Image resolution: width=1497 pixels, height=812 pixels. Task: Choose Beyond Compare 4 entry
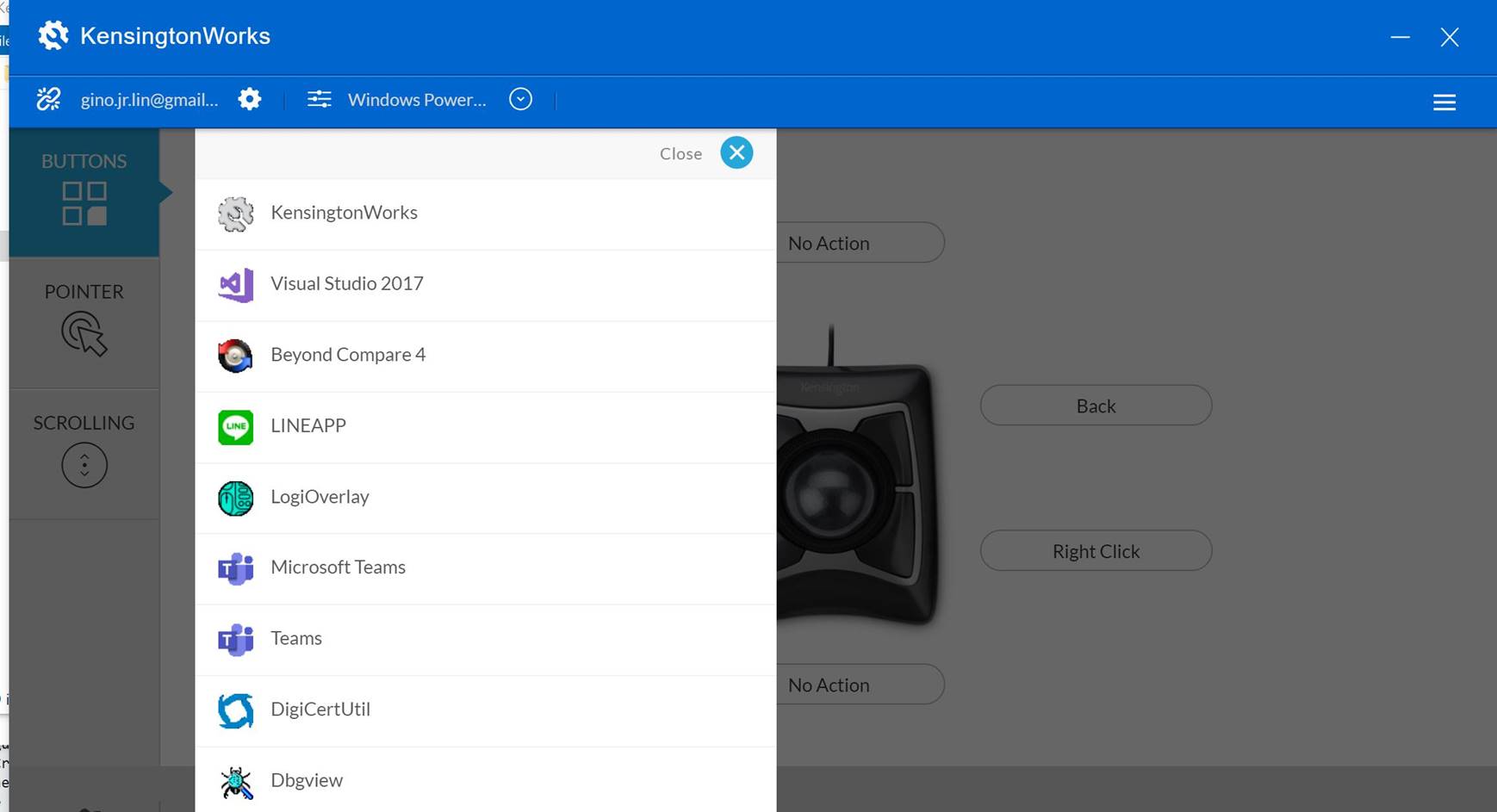tap(486, 356)
